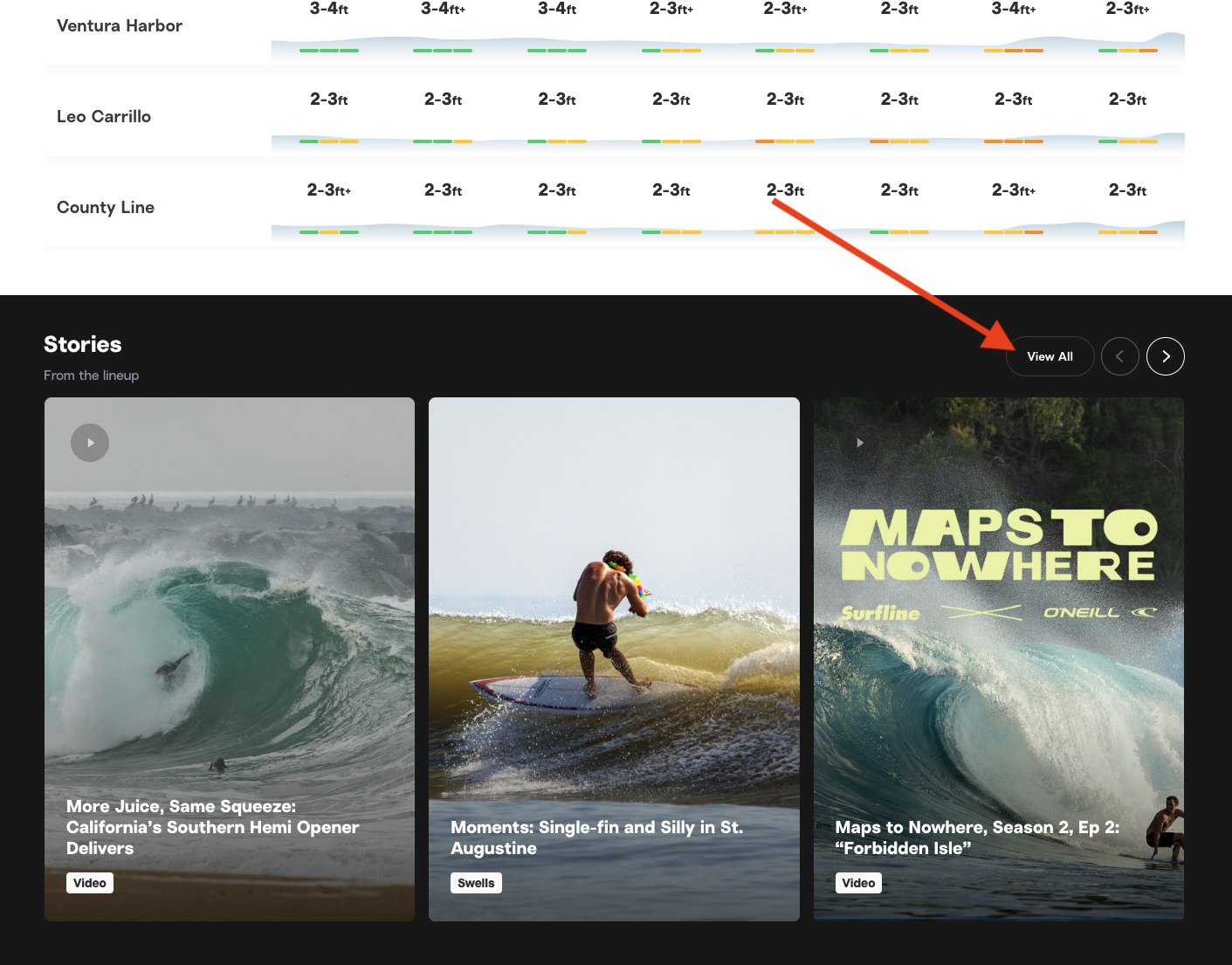
Task: Open "Moments: Single-fin and Silly" story title
Action: tap(596, 837)
